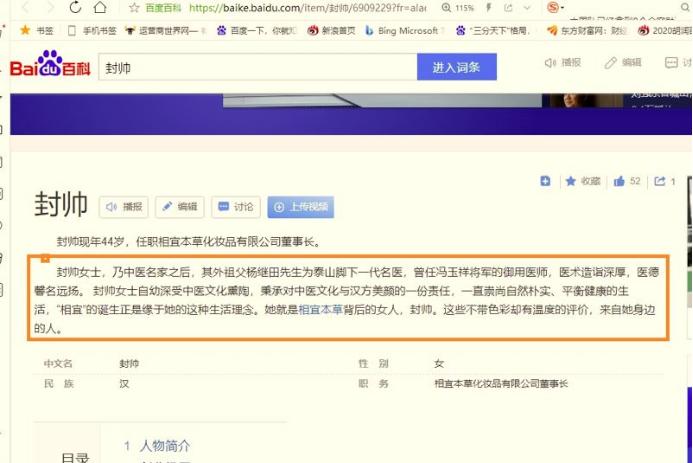Image resolution: width=693 pixels, height=463 pixels.
Task: Click the browser back arrow
Action: (x=26, y=7)
